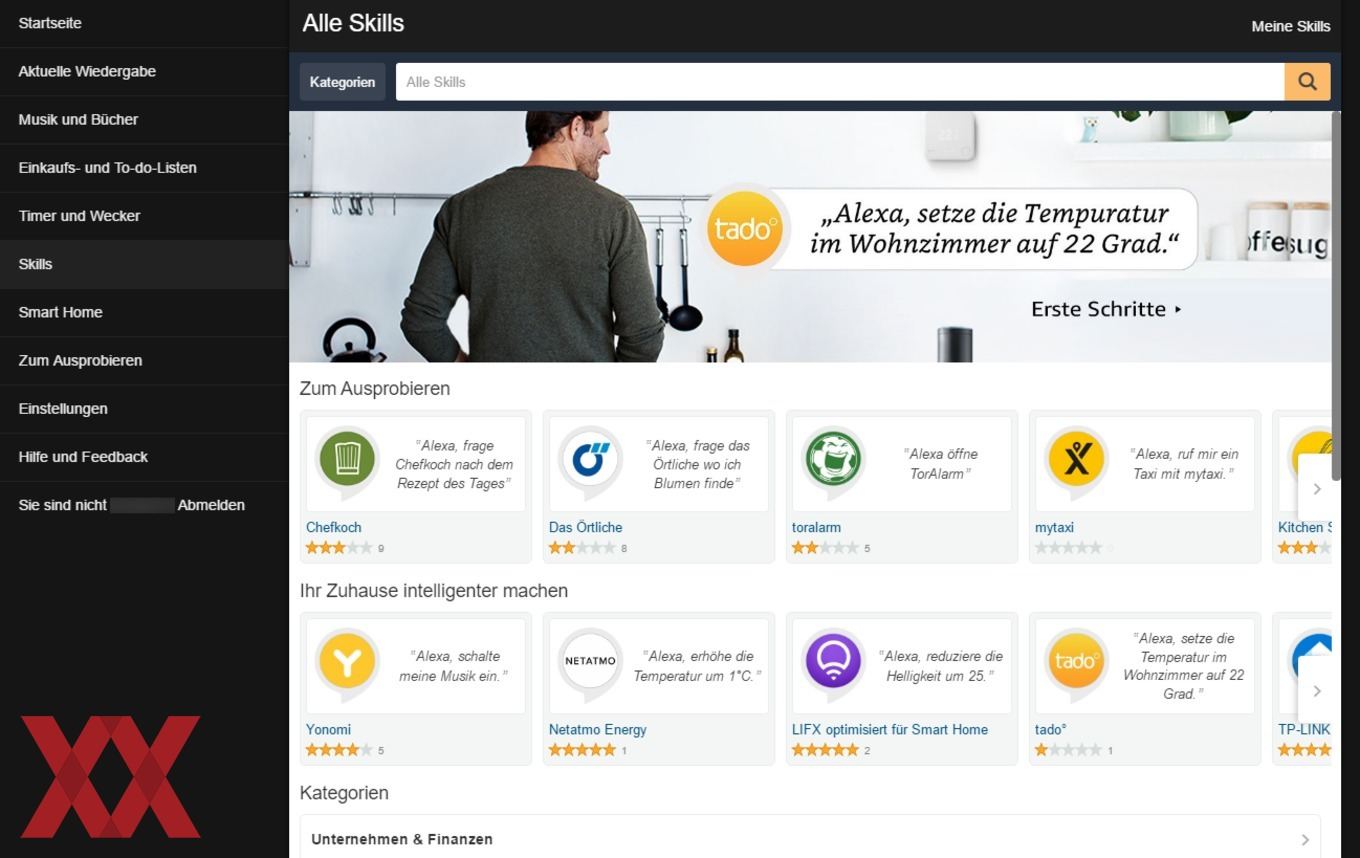Open Meine Skills

tap(1291, 26)
